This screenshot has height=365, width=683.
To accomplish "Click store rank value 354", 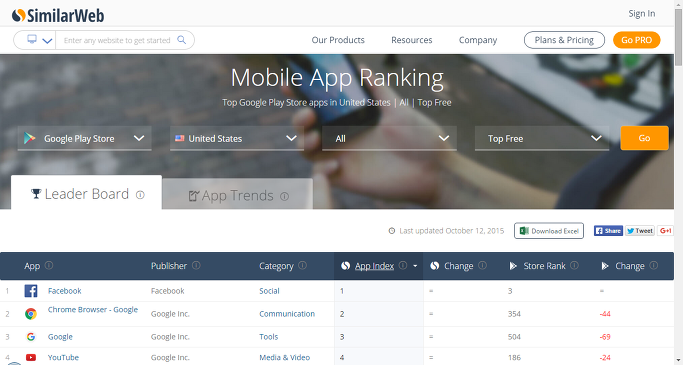I will pyautogui.click(x=514, y=314).
